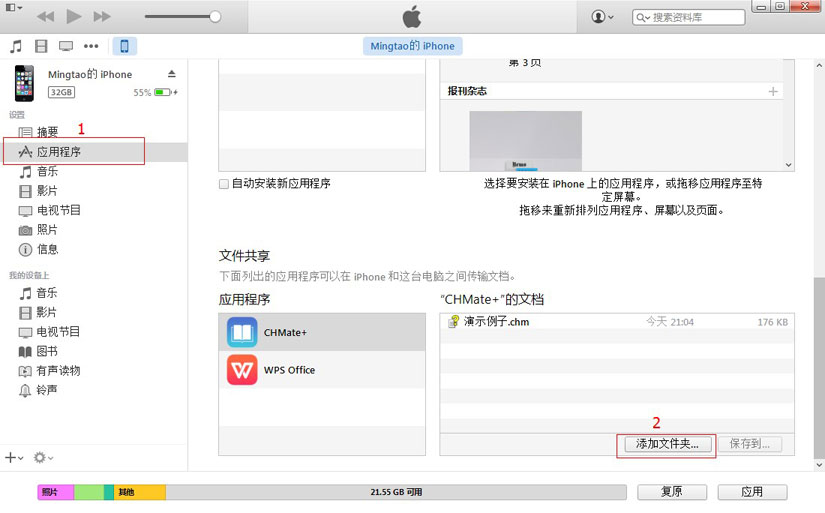Select CHMate+ in file sharing apps
Image resolution: width=825 pixels, height=513 pixels.
[x=322, y=332]
